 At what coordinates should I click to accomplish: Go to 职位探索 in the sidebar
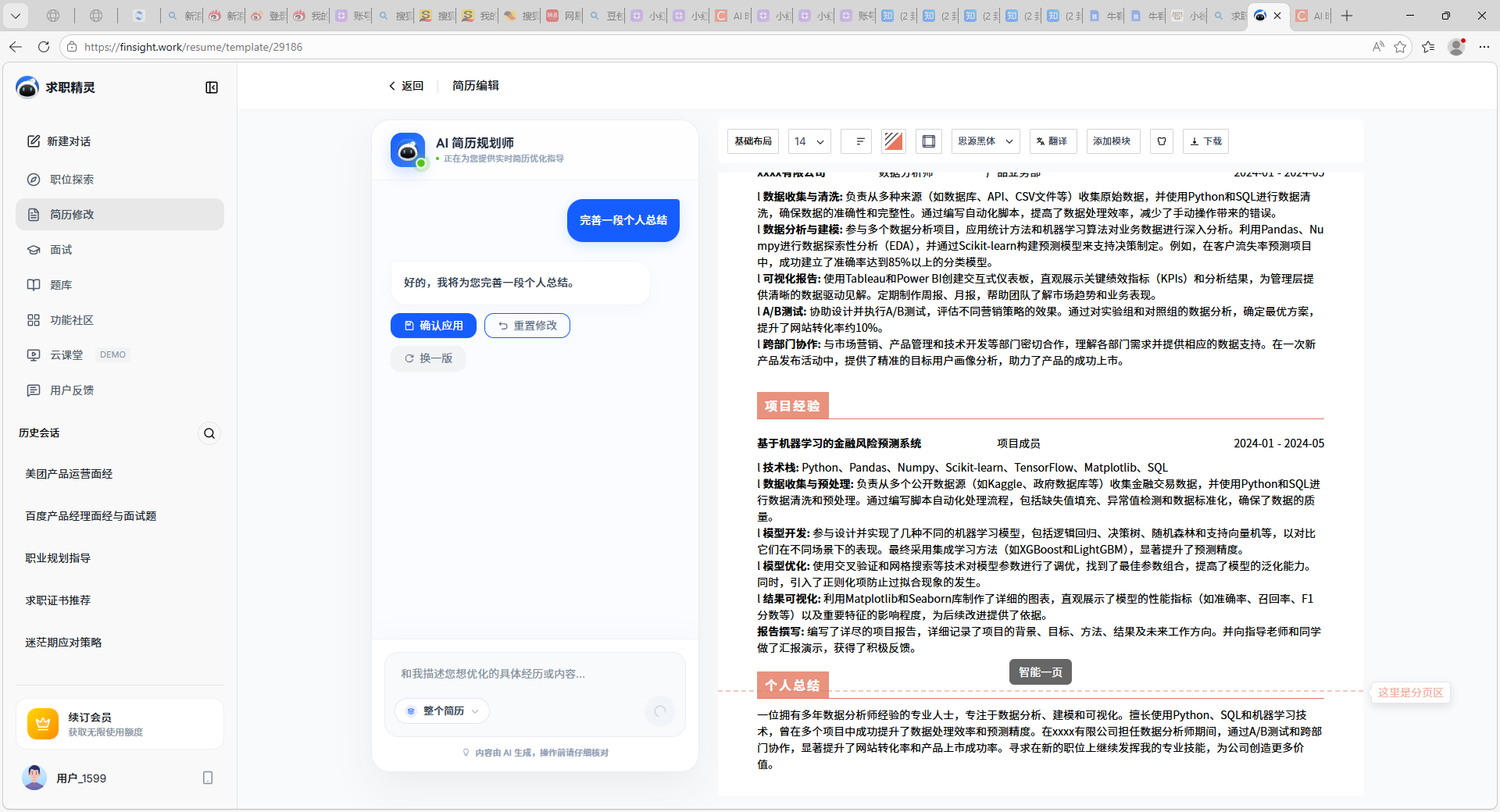click(120, 180)
